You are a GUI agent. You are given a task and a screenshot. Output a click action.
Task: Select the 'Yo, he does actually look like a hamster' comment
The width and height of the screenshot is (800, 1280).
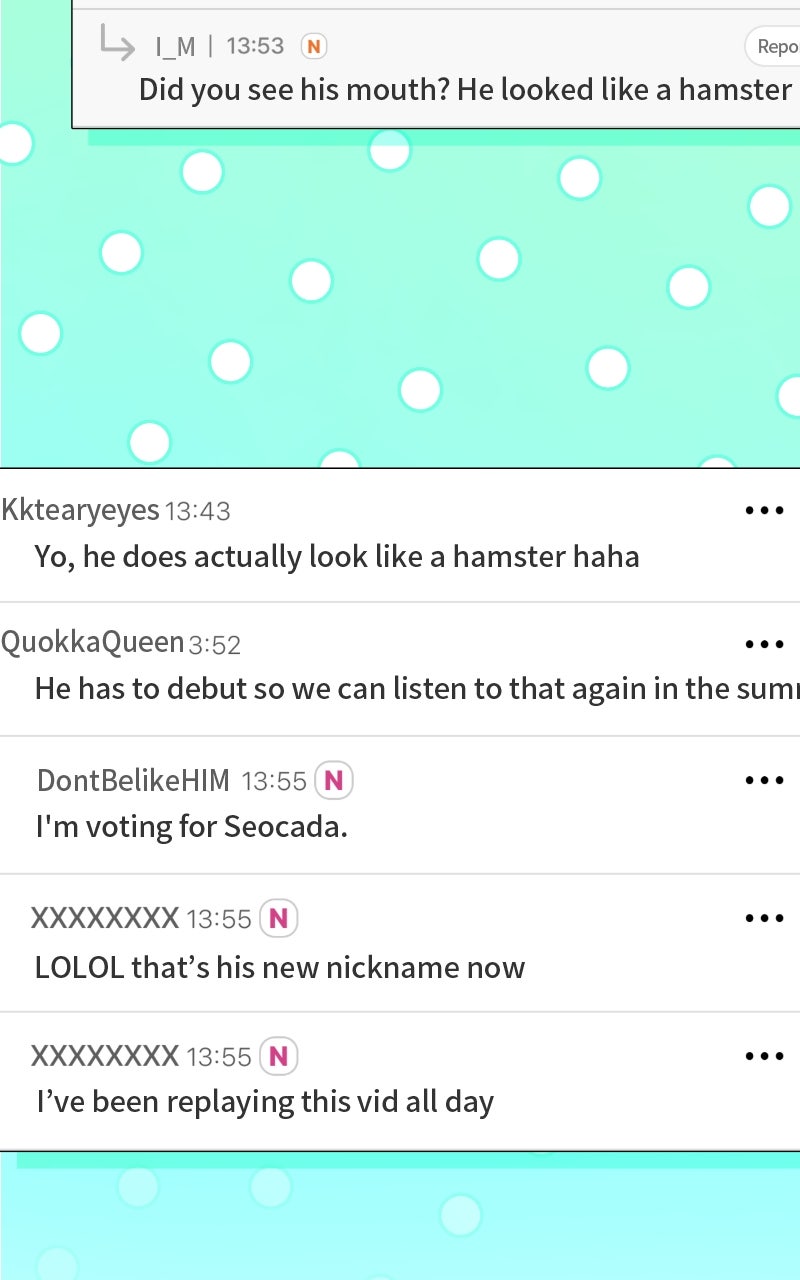click(337, 556)
